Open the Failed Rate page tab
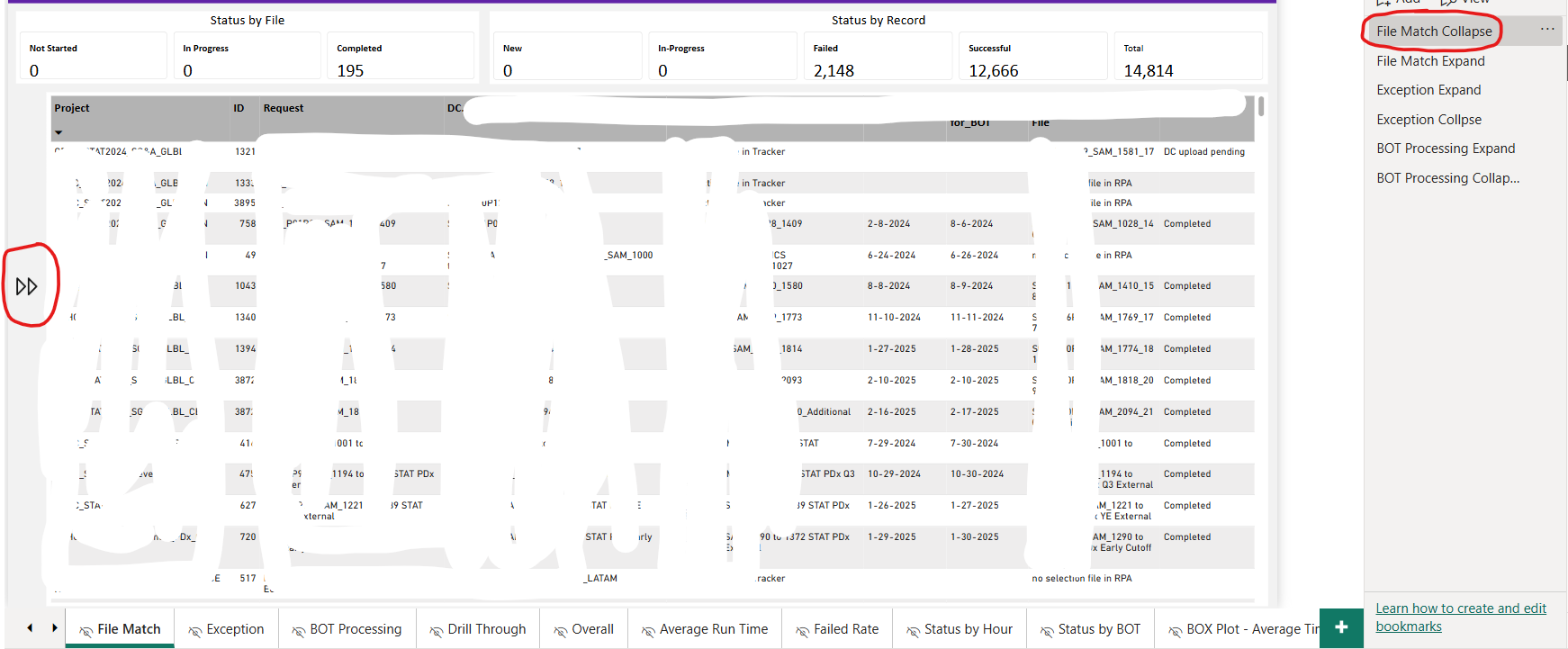The width and height of the screenshot is (1568, 649). 838,629
